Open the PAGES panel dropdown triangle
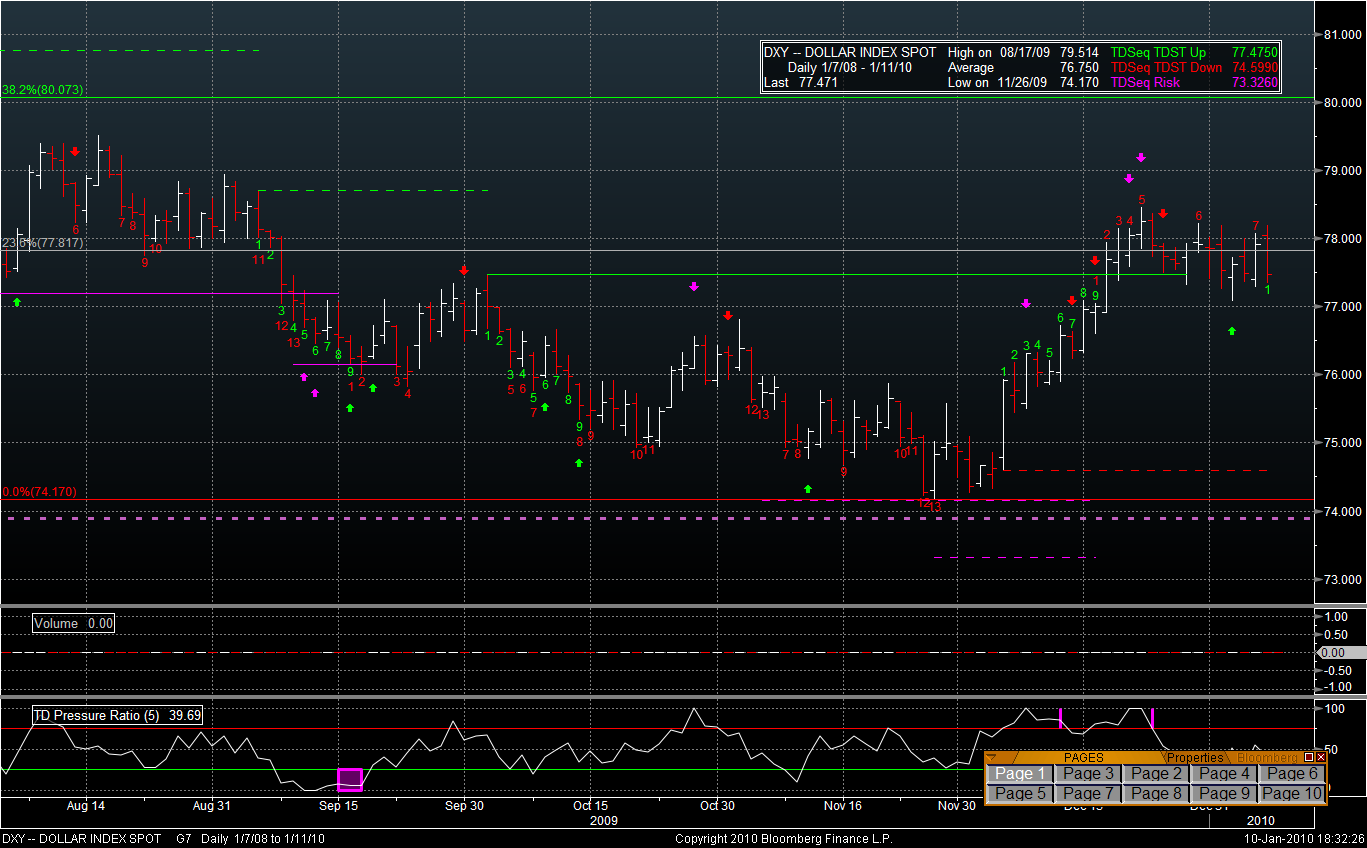This screenshot has height=848, width=1367. point(992,758)
